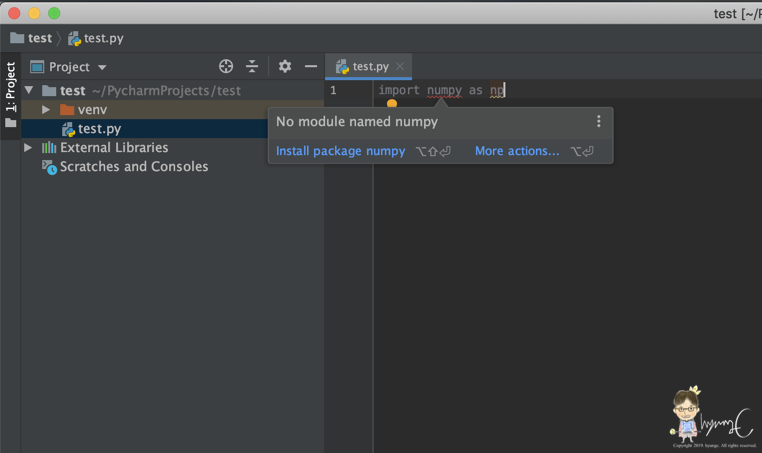Expand External Libraries node
Image resolution: width=762 pixels, height=453 pixels.
28,147
